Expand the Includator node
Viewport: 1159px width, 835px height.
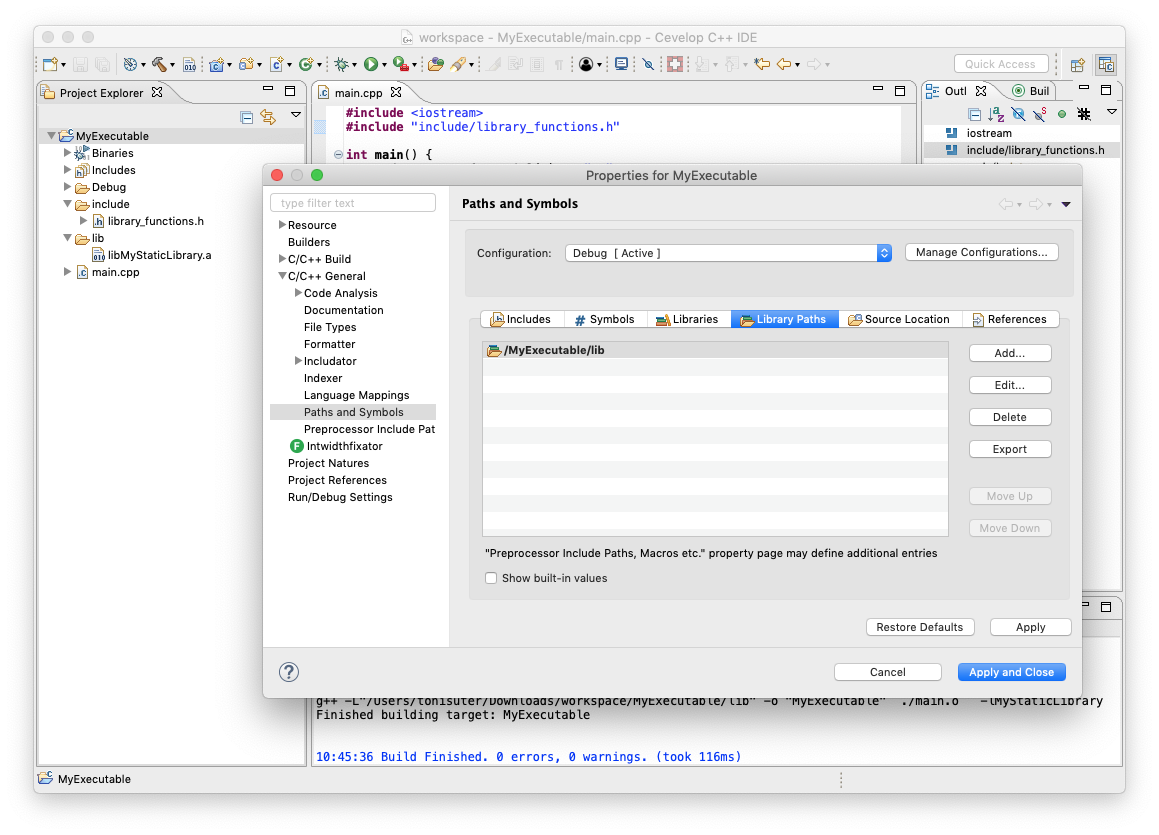pos(298,361)
